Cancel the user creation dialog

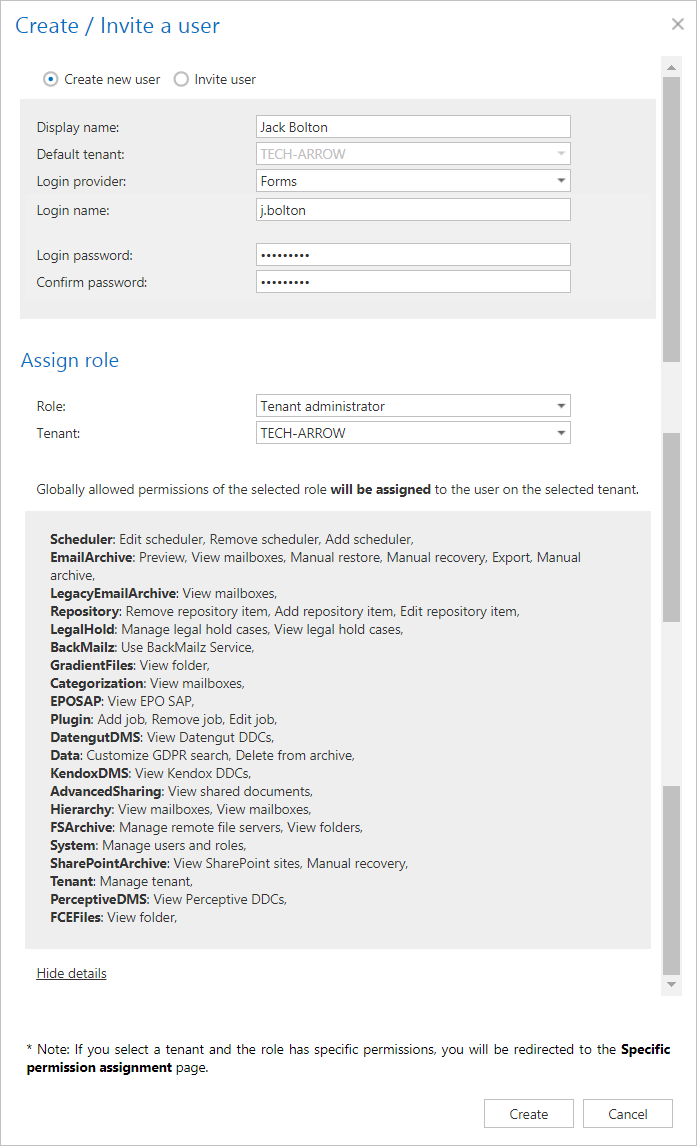click(x=628, y=1114)
